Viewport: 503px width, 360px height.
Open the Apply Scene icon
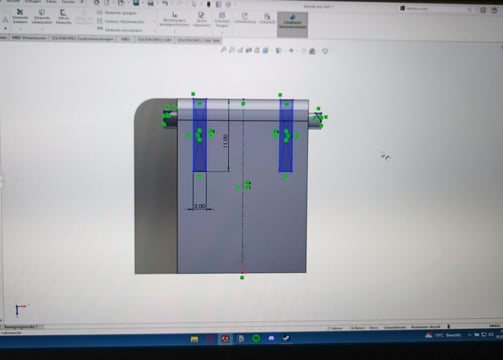[312, 51]
